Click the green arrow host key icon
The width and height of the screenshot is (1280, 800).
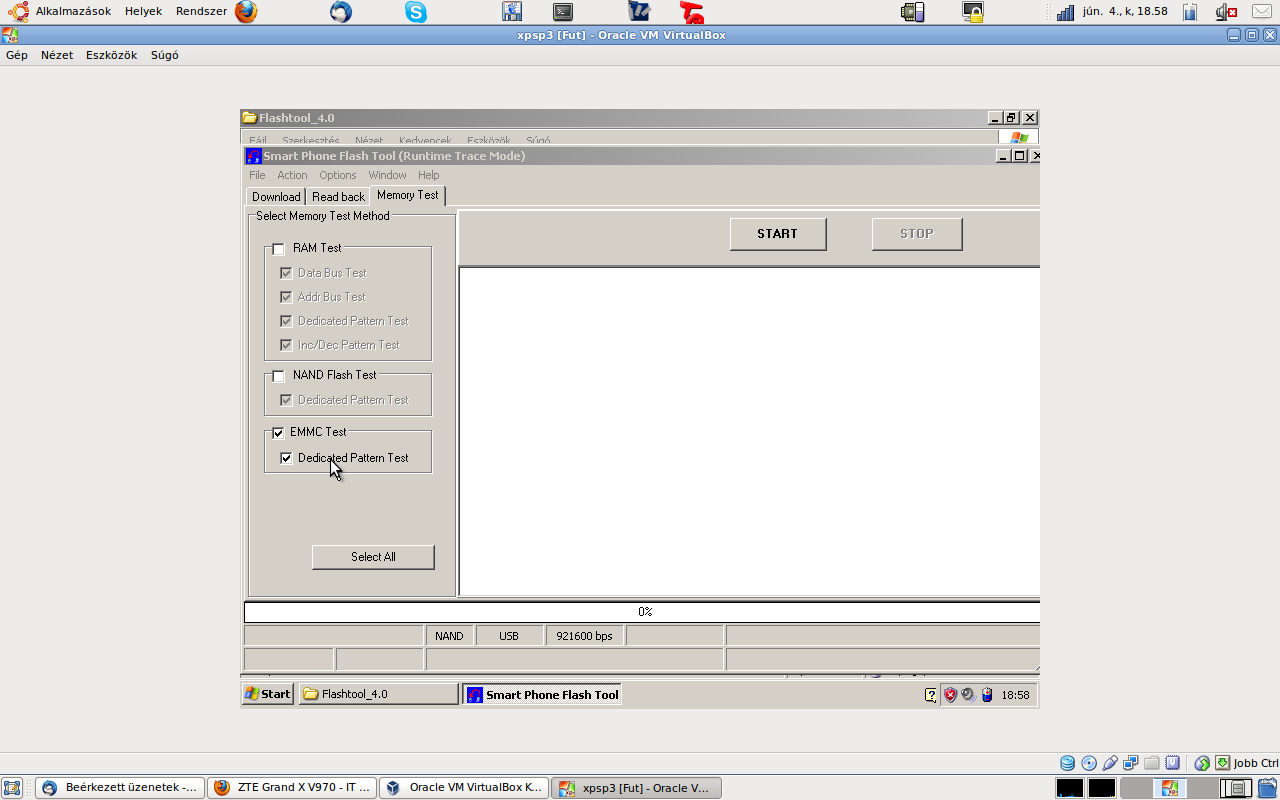[x=1222, y=763]
